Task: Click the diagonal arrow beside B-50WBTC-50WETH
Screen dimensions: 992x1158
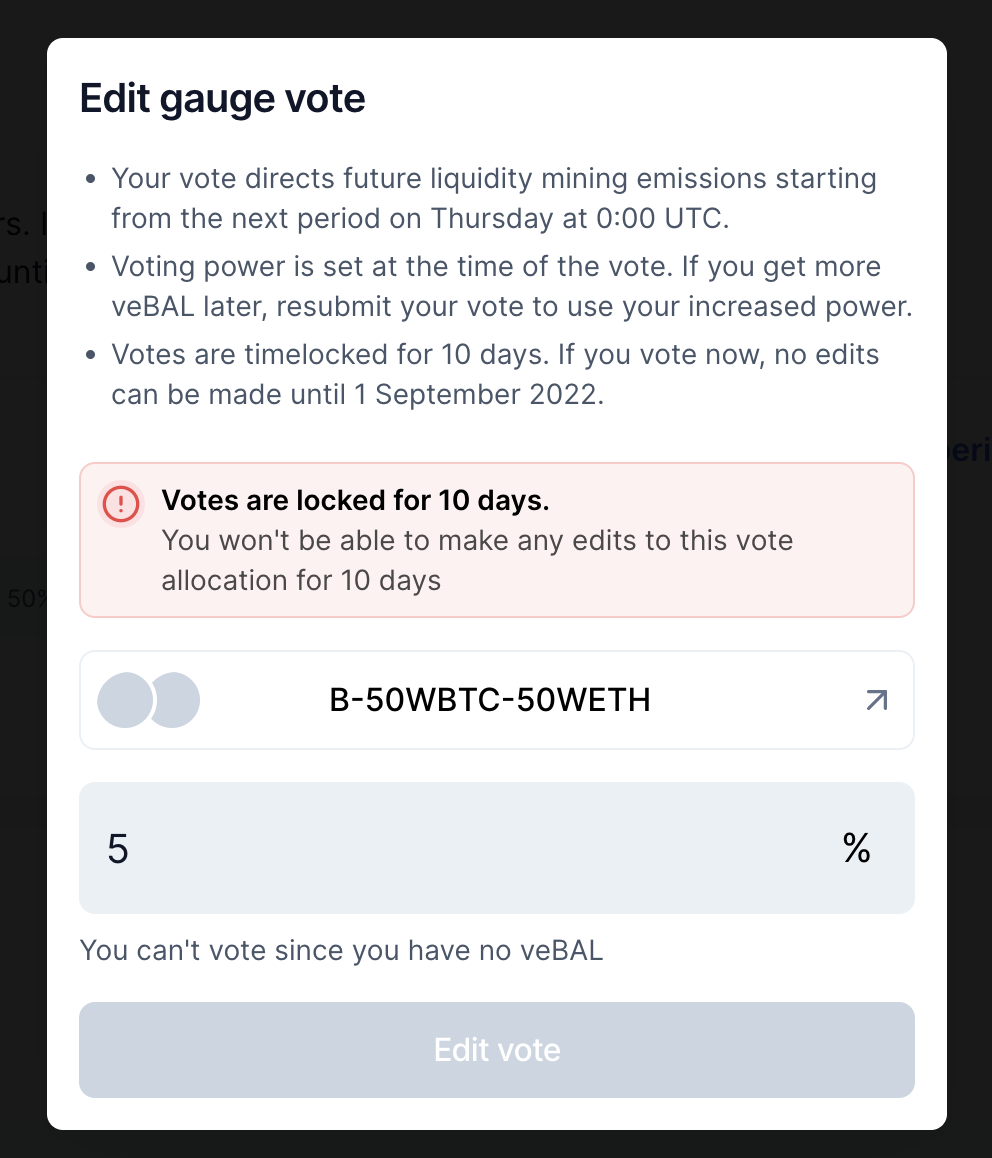Action: point(876,700)
